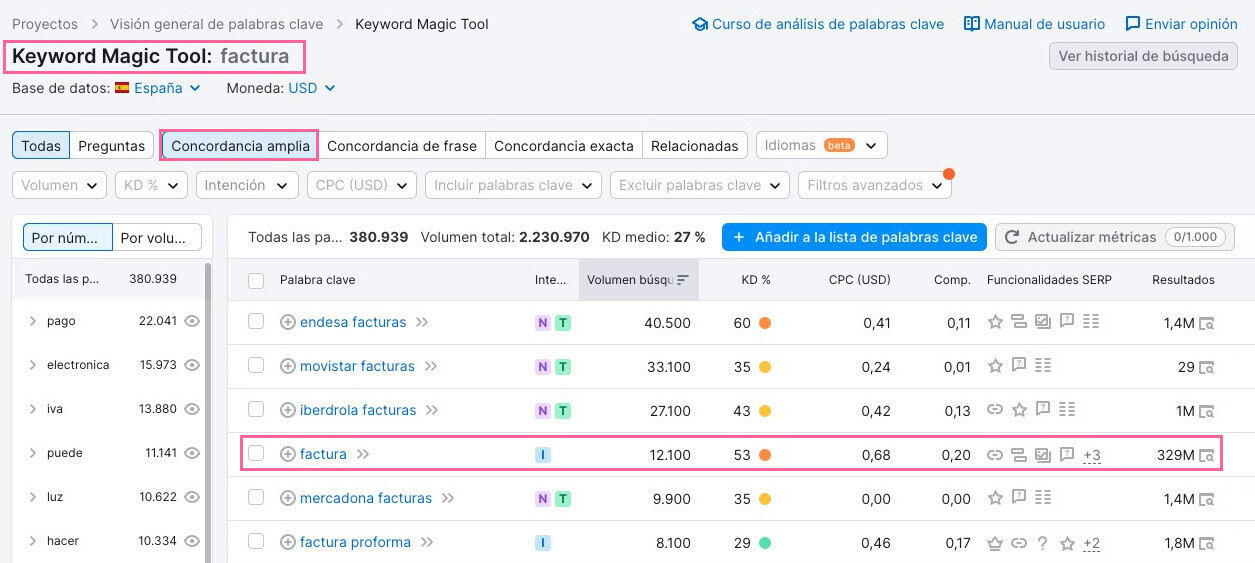Viewport: 1255px width, 563px height.
Task: Expand the 'pago' keyword group
Action: (x=33, y=321)
